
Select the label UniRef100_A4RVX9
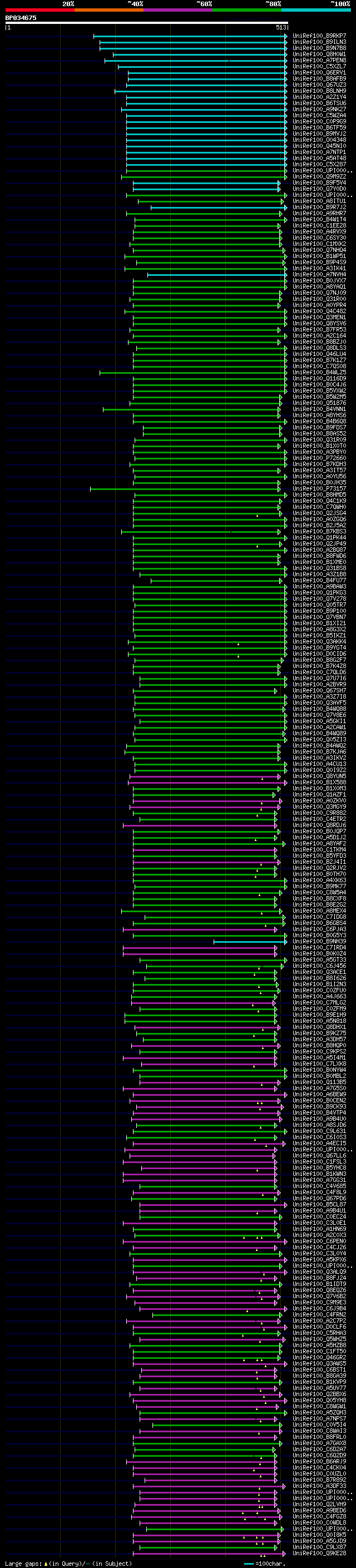tap(319, 231)
